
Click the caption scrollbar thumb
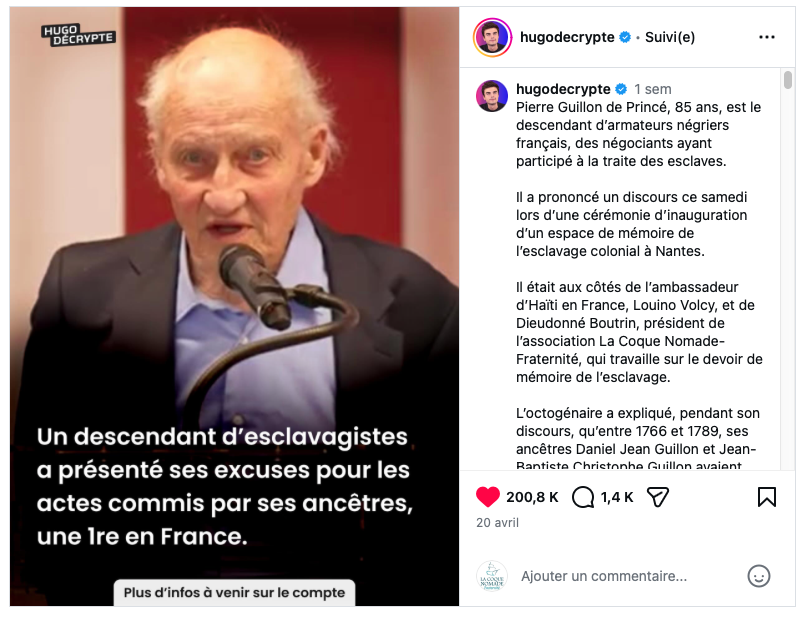pyautogui.click(x=787, y=80)
